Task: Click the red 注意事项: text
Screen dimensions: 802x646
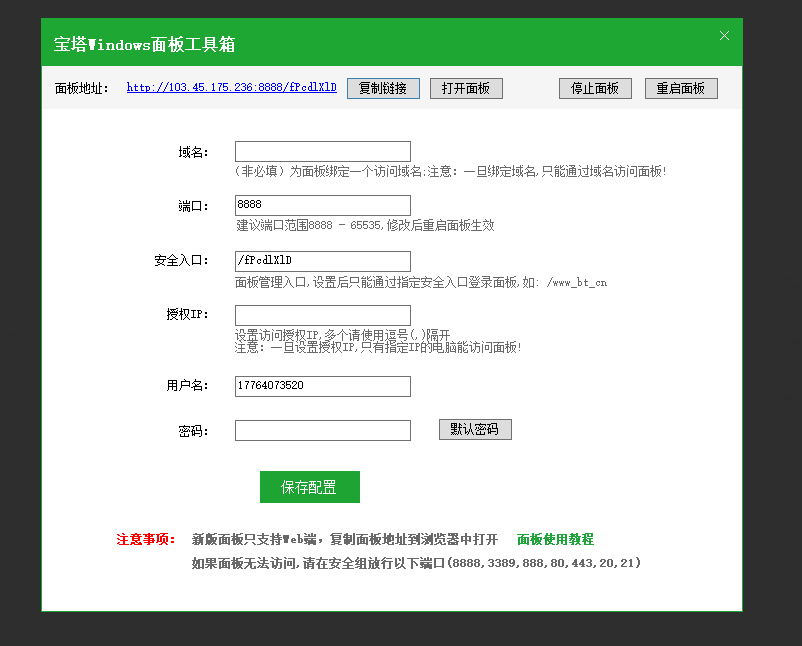Action: coord(146,539)
